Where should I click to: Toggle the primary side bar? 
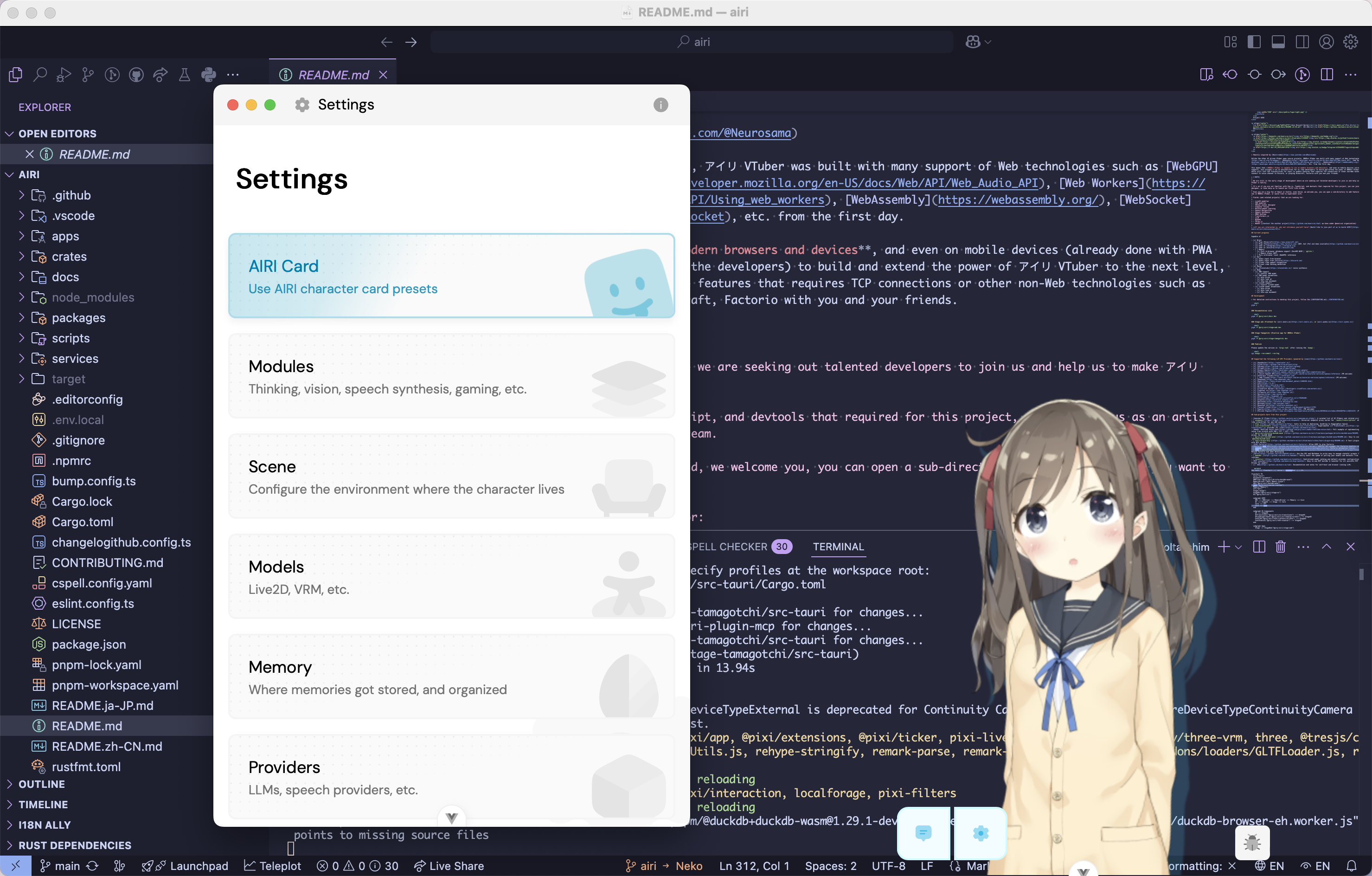[1254, 42]
